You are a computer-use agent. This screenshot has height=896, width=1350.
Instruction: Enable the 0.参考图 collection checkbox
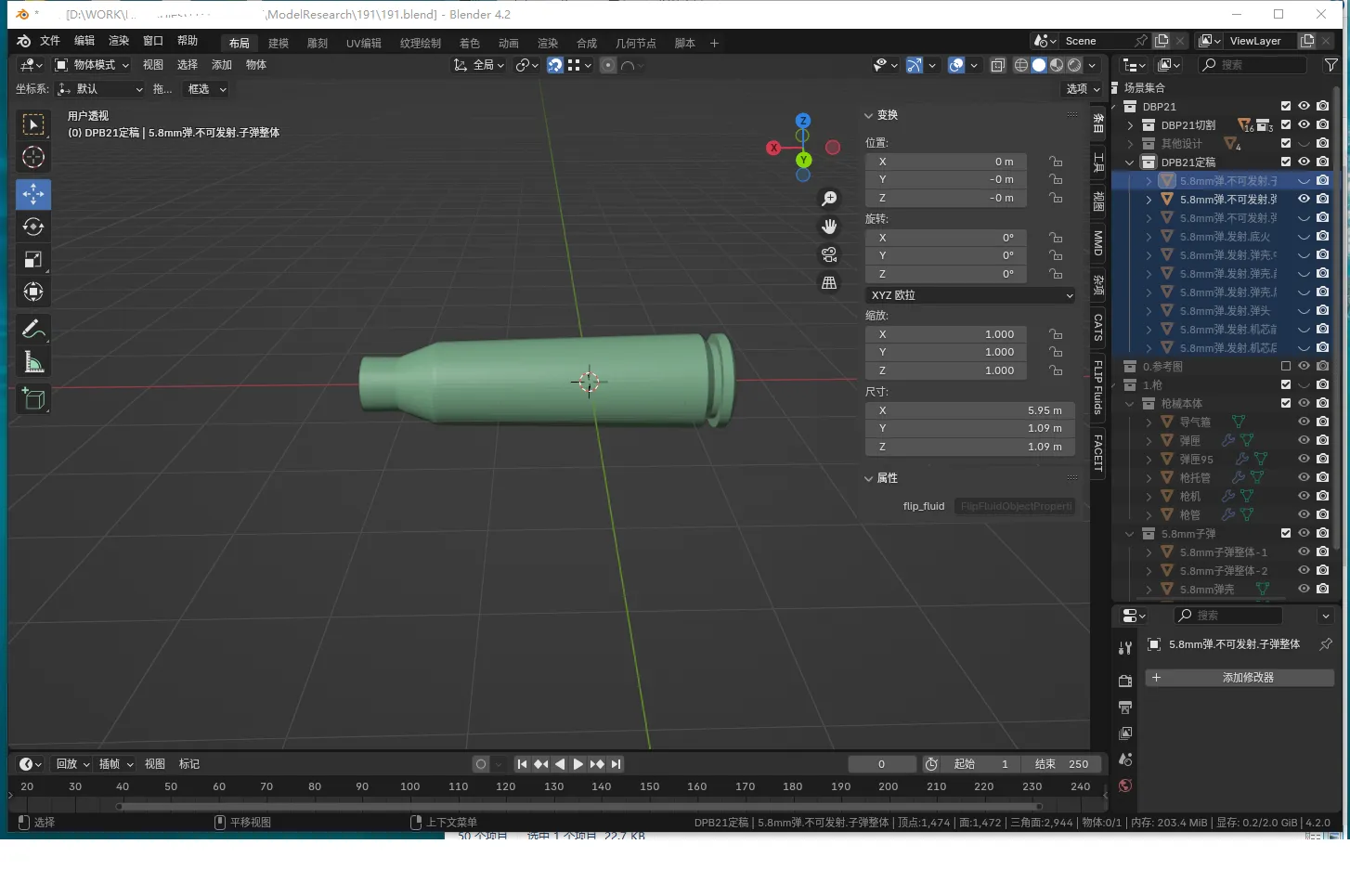[x=1286, y=366]
